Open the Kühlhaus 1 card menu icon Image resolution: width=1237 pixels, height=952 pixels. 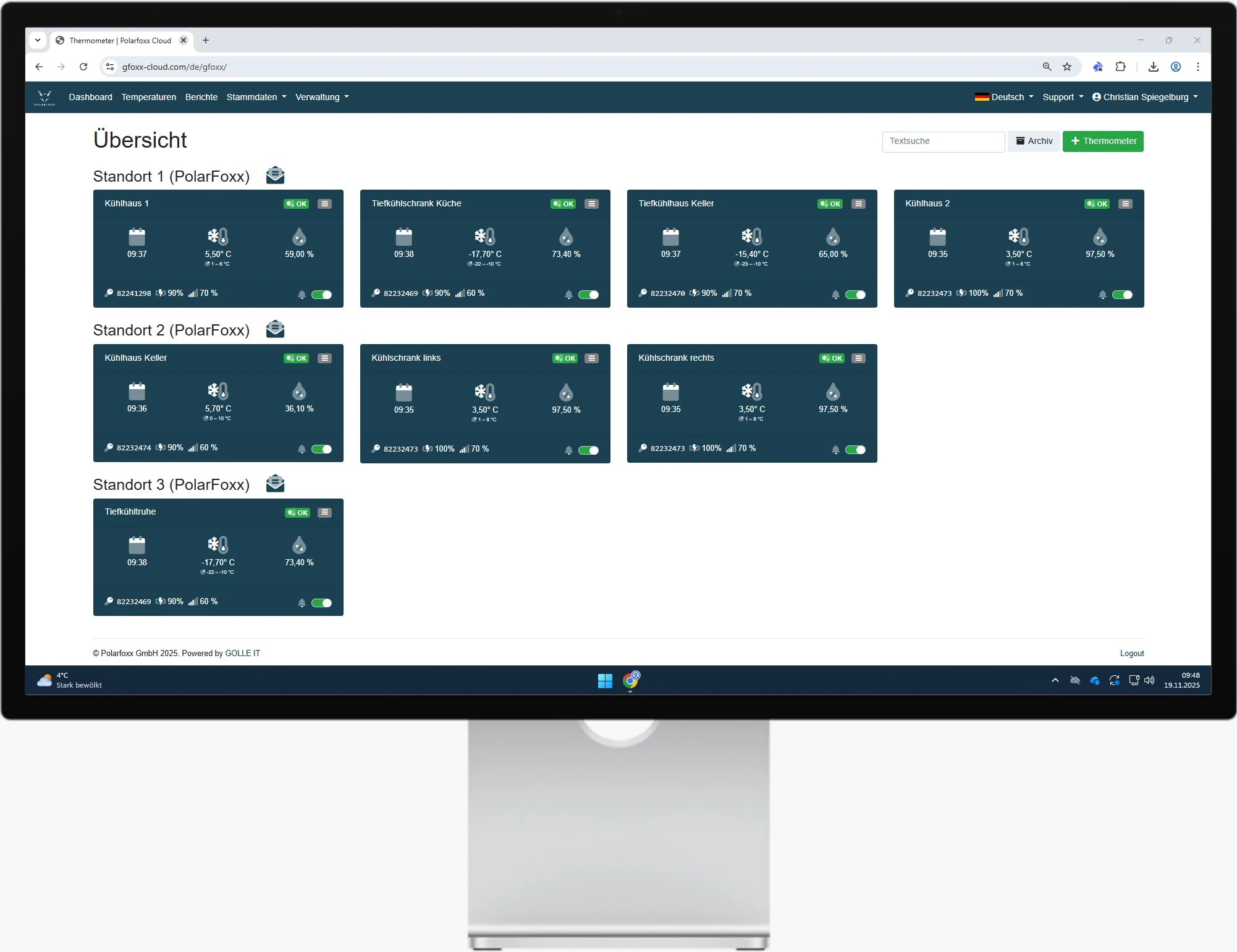point(324,204)
